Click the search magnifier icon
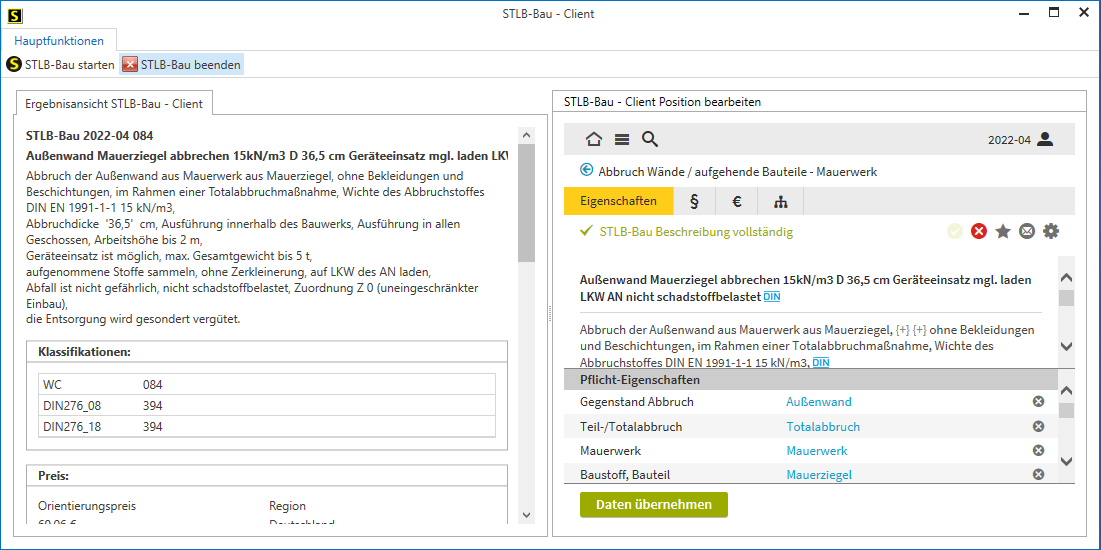 (650, 140)
